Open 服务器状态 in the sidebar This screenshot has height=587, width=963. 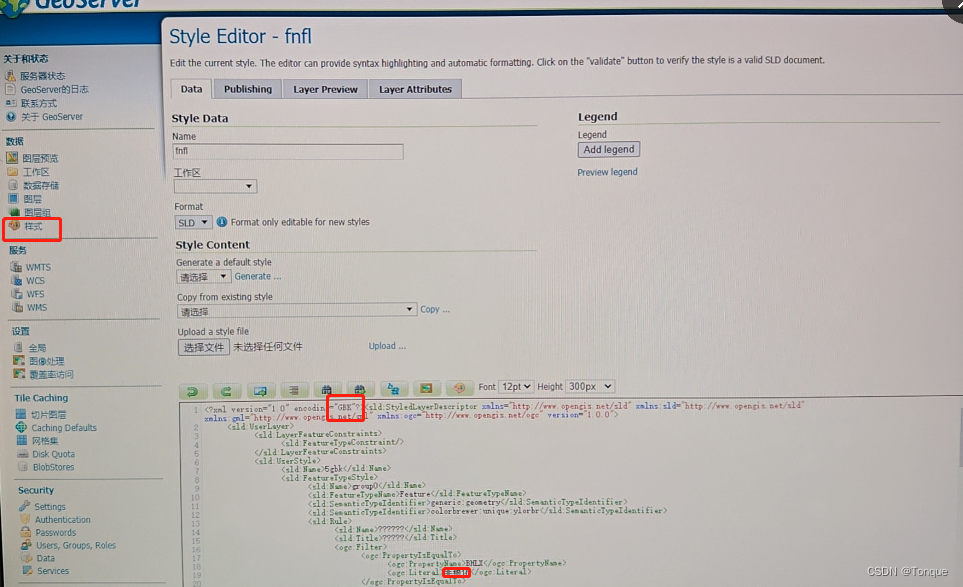pyautogui.click(x=42, y=76)
